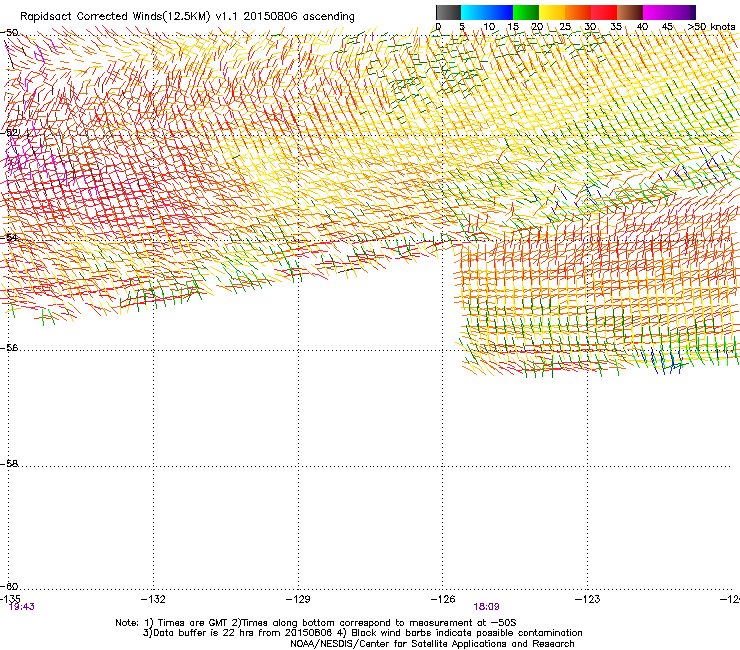Click the legend tick label '10'
Viewport: 740px width, 650px height.
[489, 27]
